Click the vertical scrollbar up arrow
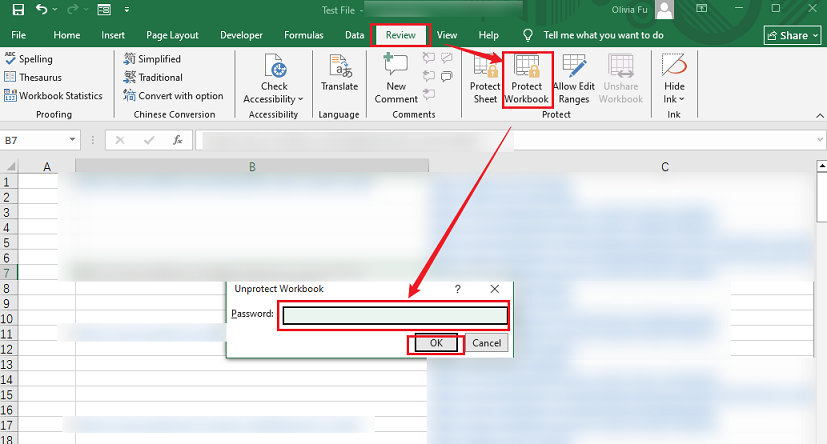 click(822, 166)
